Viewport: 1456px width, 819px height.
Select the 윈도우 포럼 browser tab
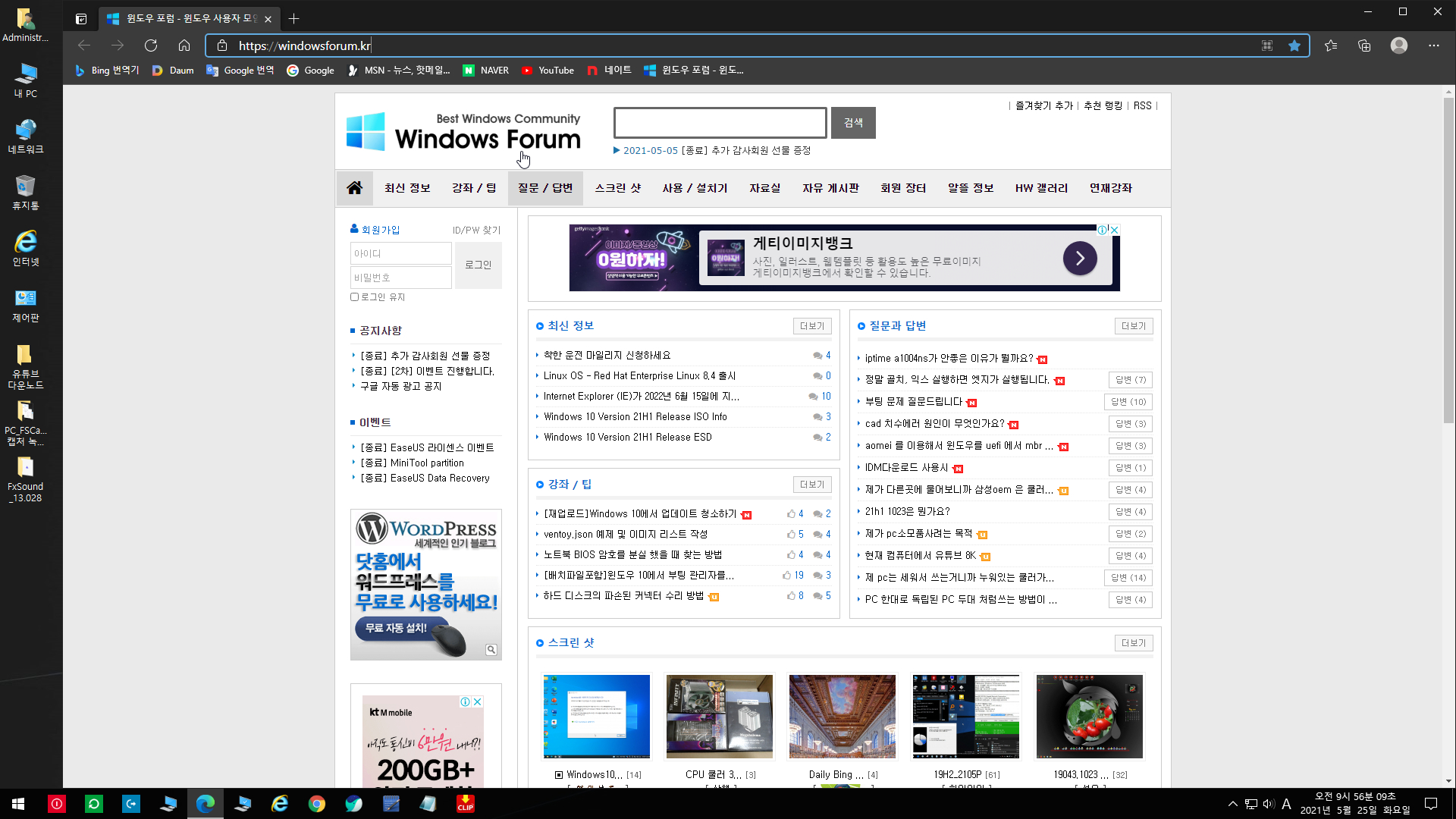pyautogui.click(x=190, y=18)
